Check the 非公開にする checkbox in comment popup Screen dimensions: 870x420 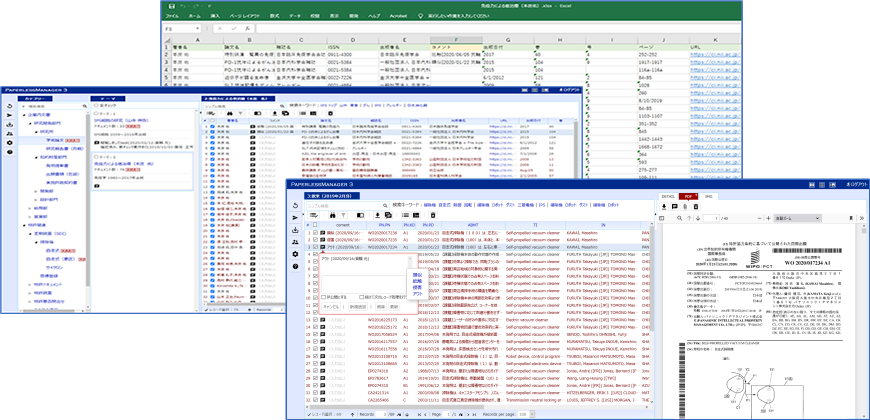click(x=321, y=297)
